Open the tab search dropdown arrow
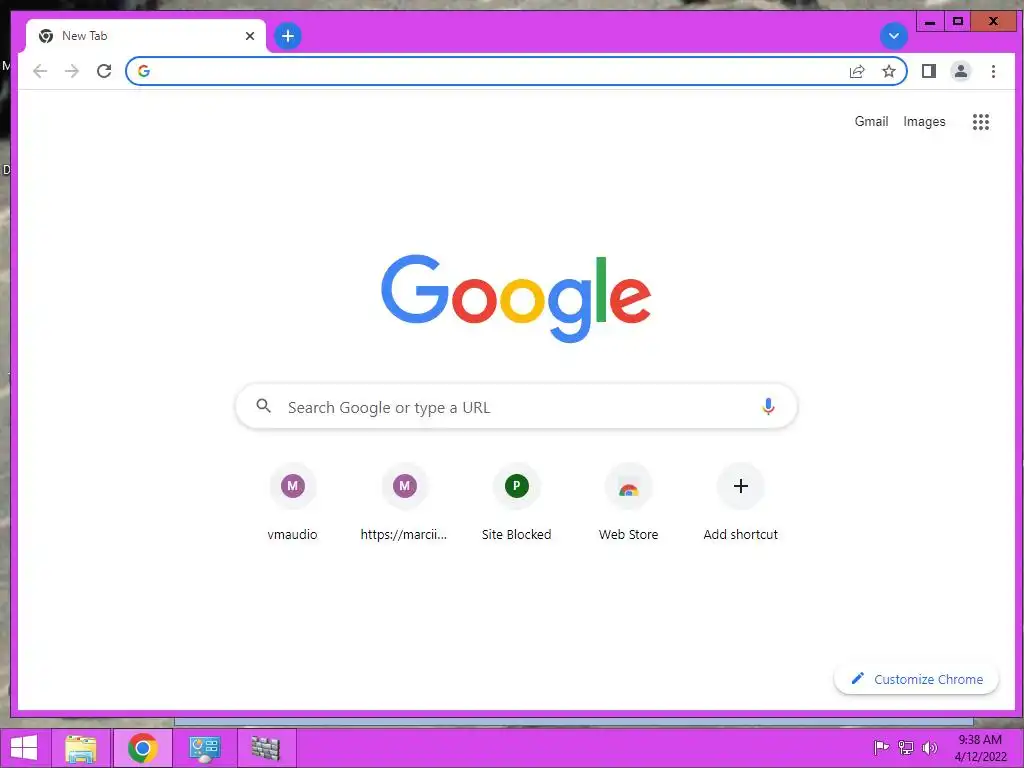 coord(893,36)
